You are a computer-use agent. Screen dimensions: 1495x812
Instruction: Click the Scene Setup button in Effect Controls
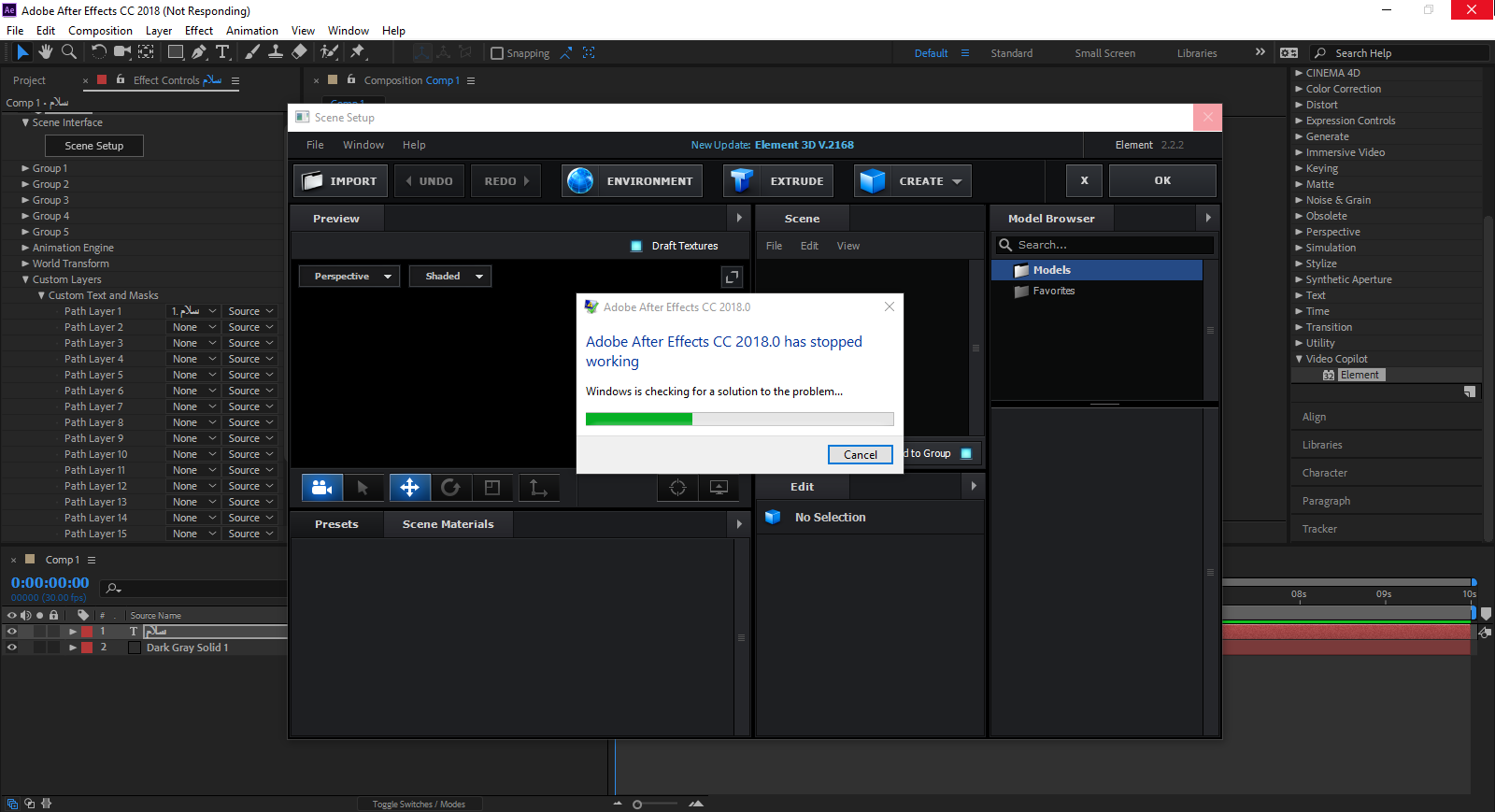(x=94, y=146)
